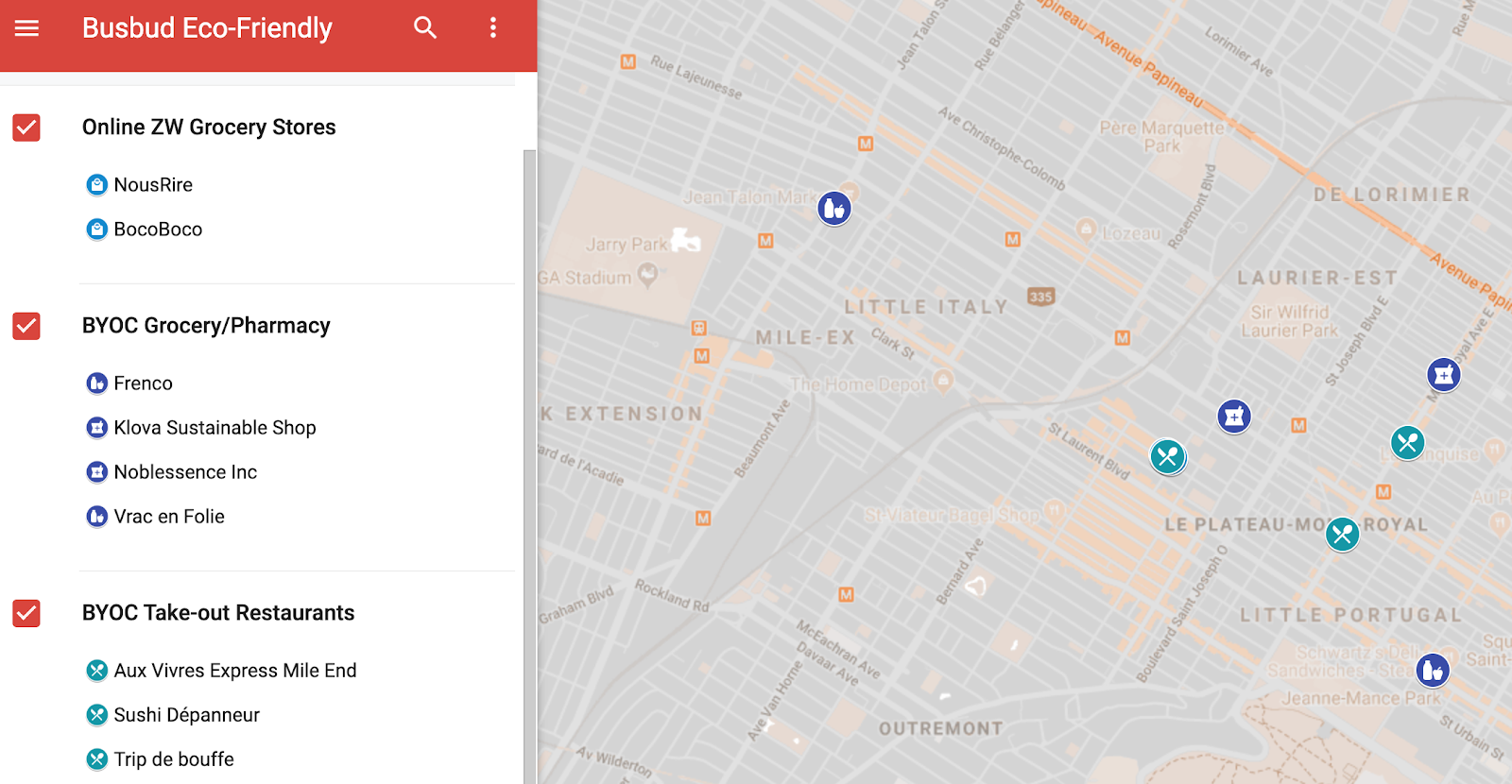Click restaurant marker on St Laurent Blvd
The image size is (1512, 784).
point(1168,457)
